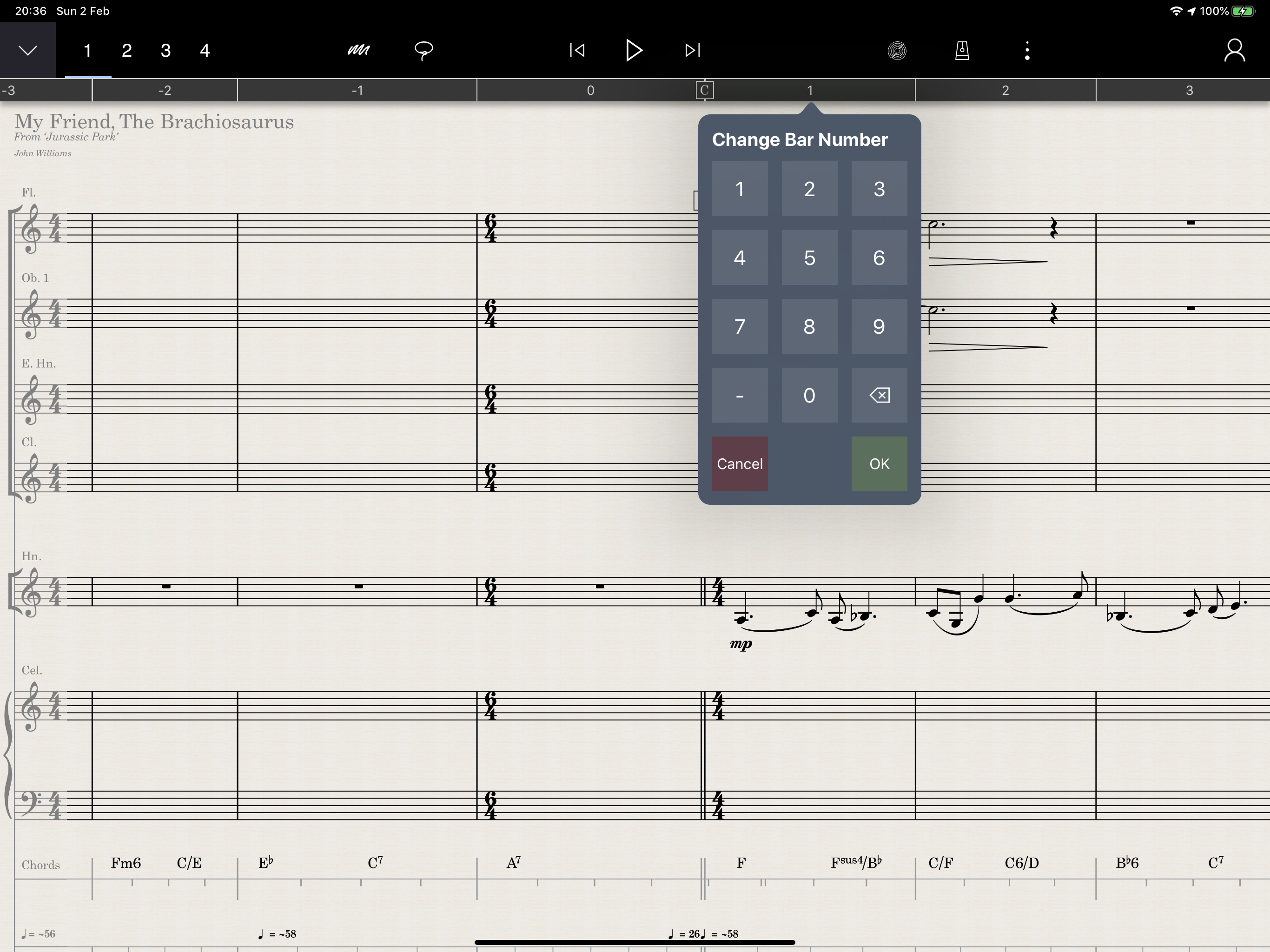The image size is (1270, 952).
Task: Select the Fl. instrument label
Action: (x=28, y=192)
